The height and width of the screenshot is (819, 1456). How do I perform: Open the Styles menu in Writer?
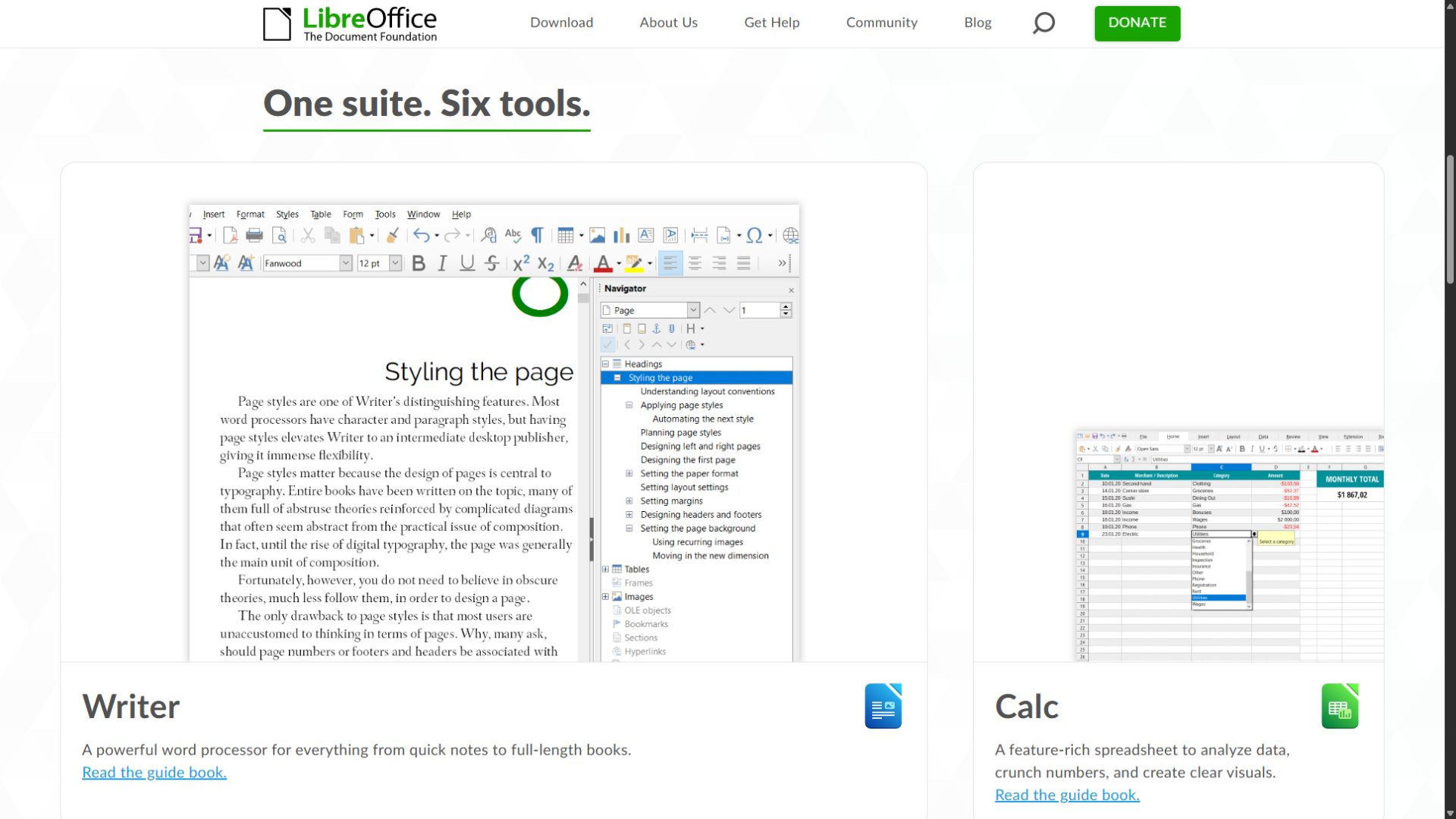pos(287,215)
